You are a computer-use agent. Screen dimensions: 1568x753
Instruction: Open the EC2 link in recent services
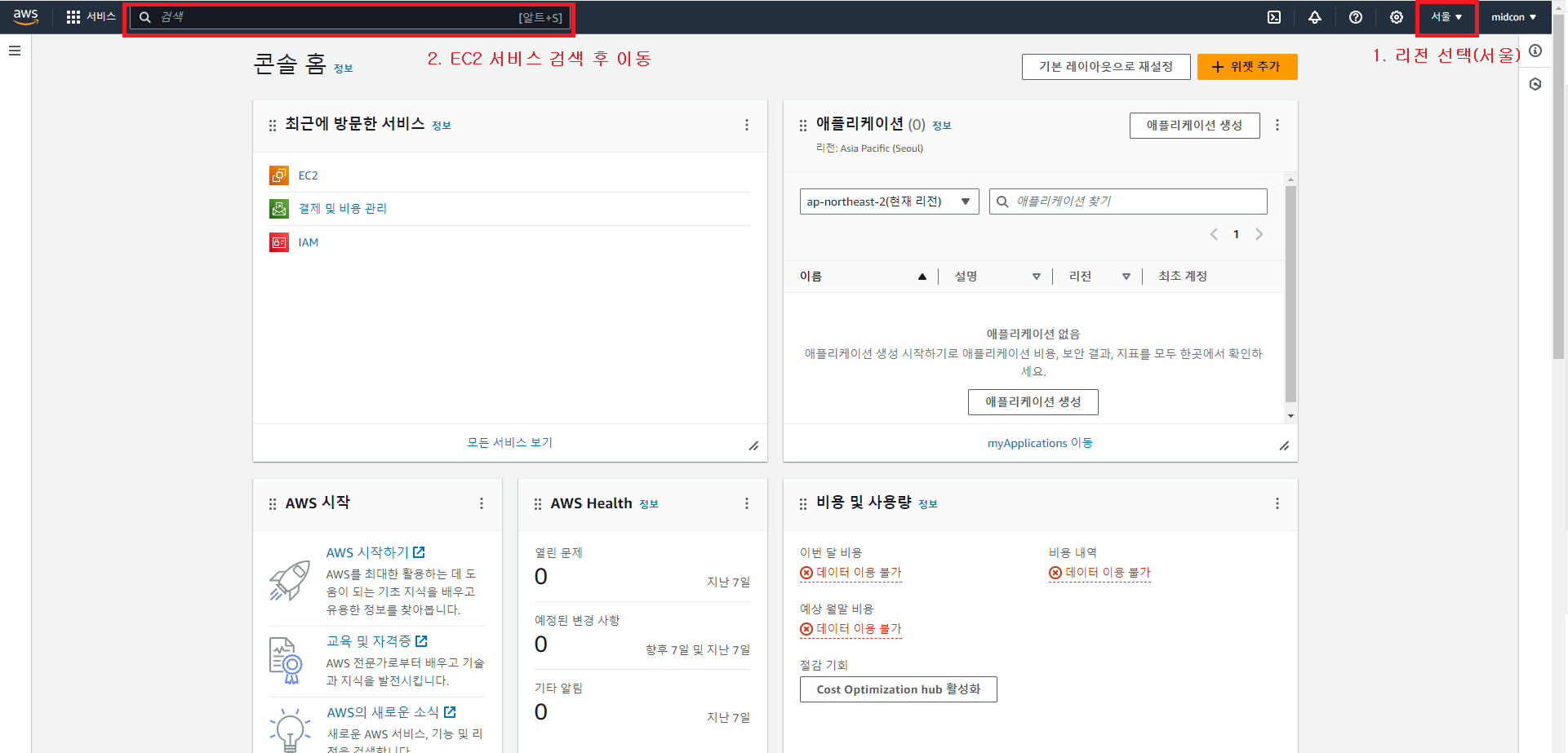tap(308, 175)
